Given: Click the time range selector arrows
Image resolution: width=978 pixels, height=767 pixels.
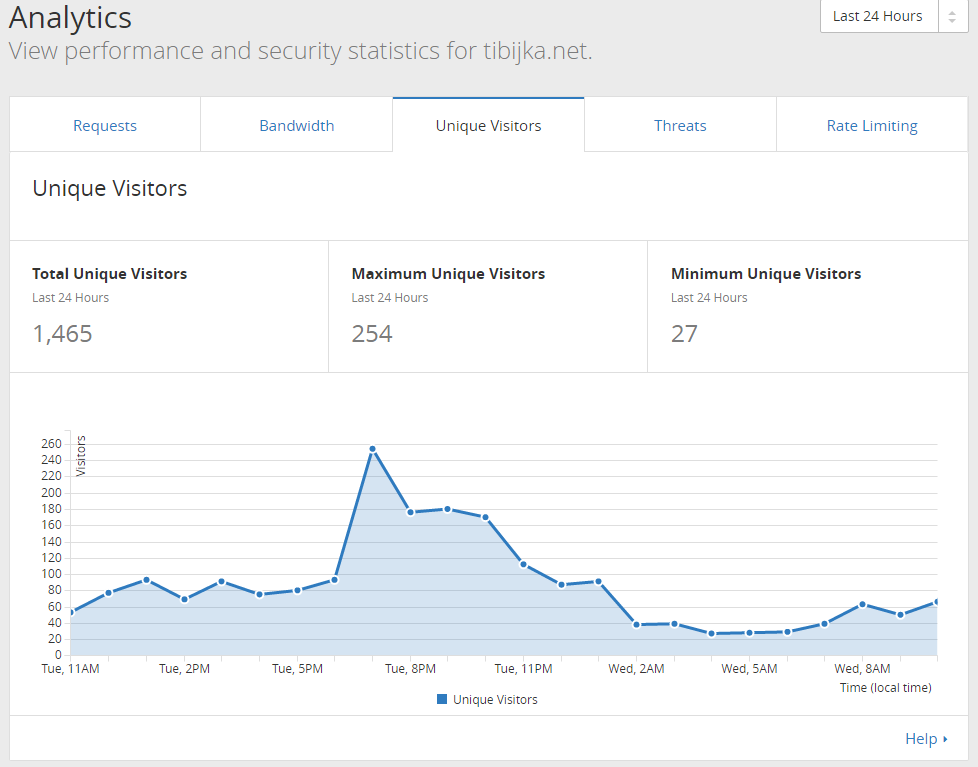Looking at the screenshot, I should [x=952, y=16].
